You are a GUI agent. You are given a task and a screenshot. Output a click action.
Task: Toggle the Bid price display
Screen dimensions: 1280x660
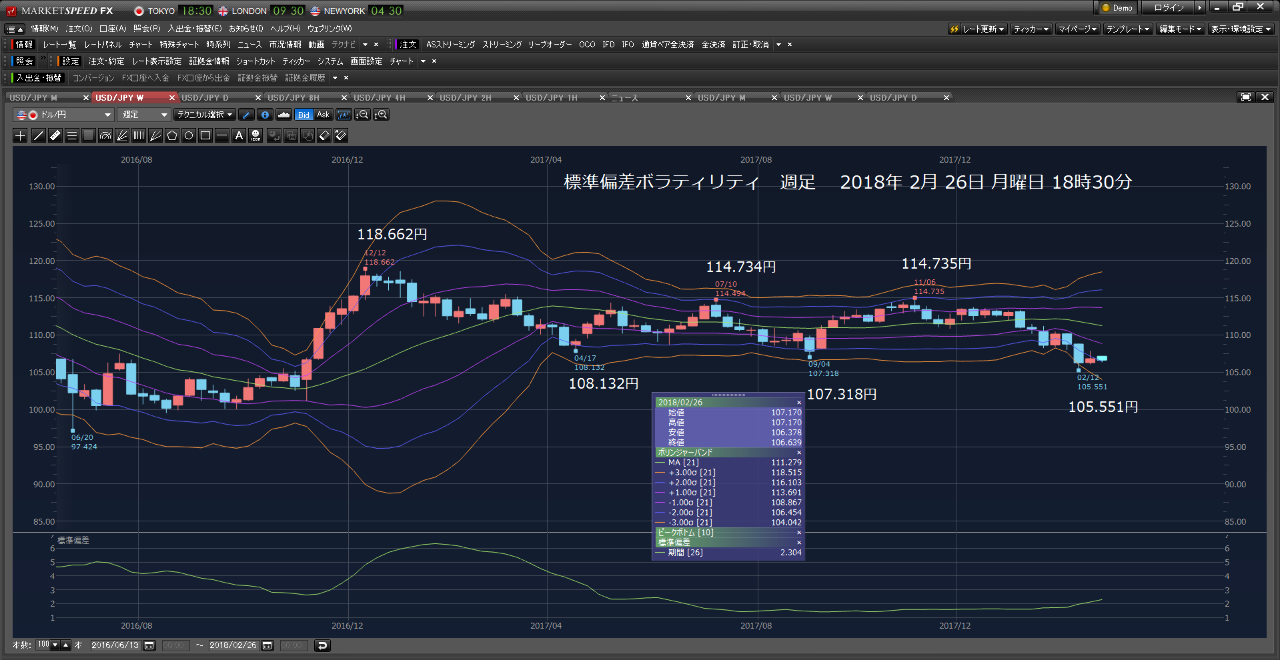(x=303, y=115)
